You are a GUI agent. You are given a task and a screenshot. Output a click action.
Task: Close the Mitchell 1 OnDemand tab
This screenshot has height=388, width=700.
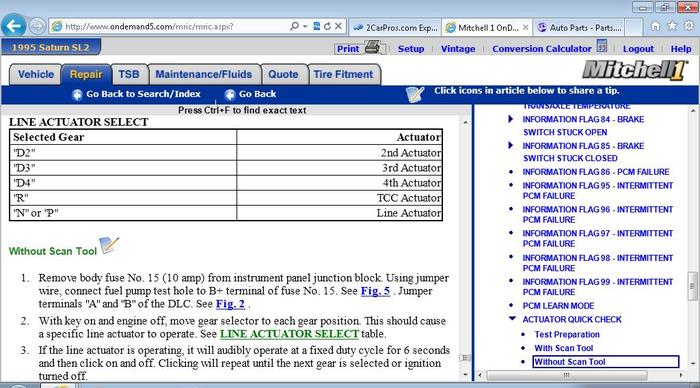pyautogui.click(x=525, y=28)
